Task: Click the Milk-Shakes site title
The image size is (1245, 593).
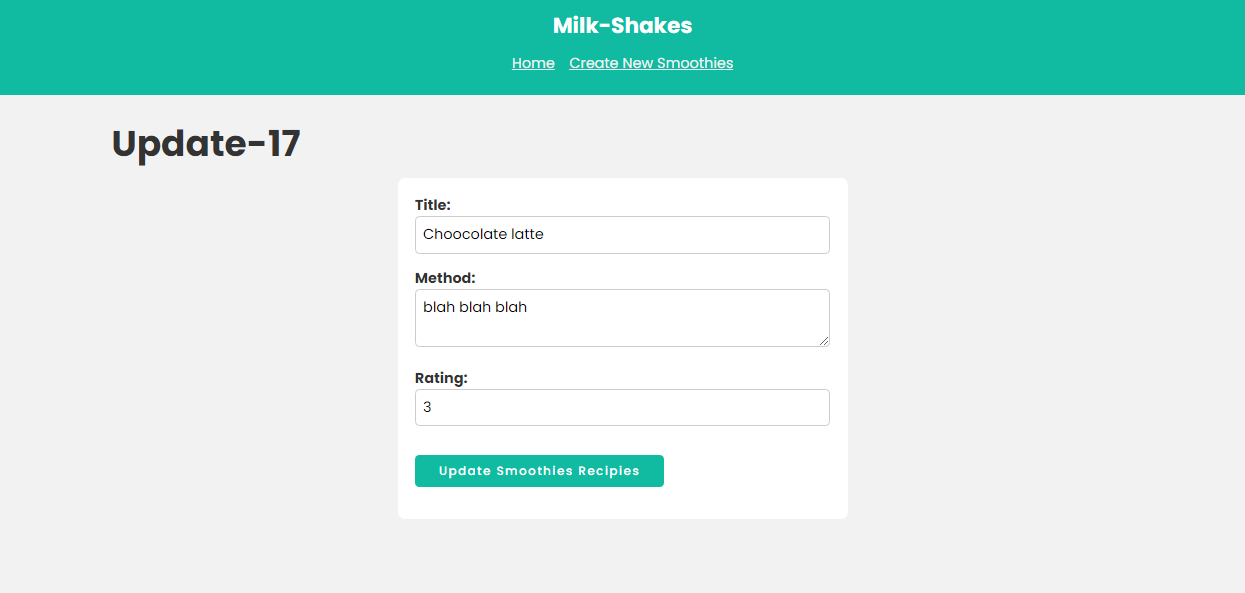Action: pos(622,25)
